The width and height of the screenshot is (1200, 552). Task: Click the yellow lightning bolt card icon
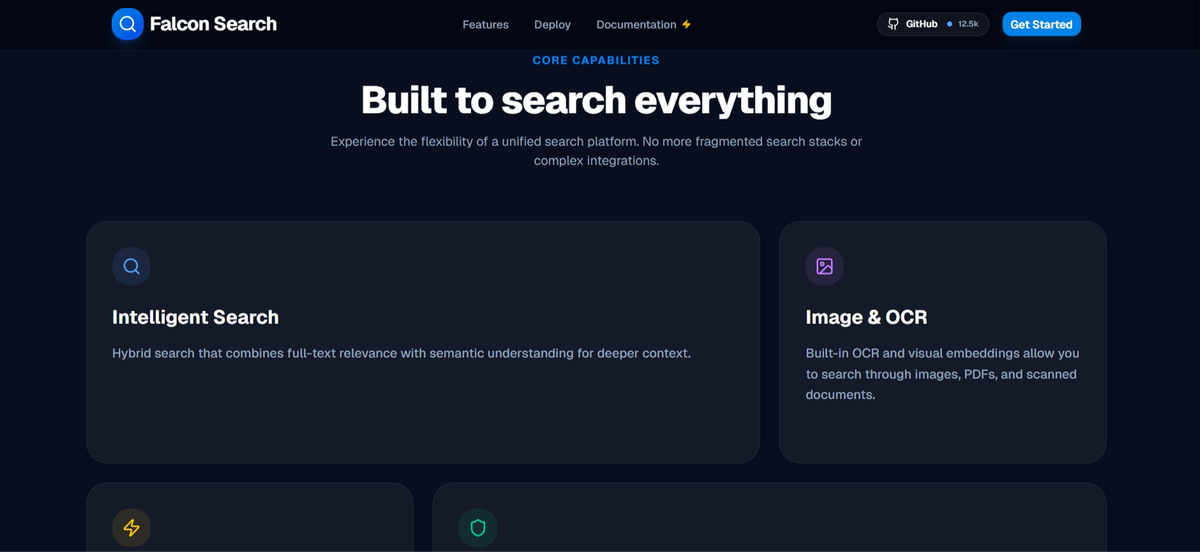tap(131, 528)
